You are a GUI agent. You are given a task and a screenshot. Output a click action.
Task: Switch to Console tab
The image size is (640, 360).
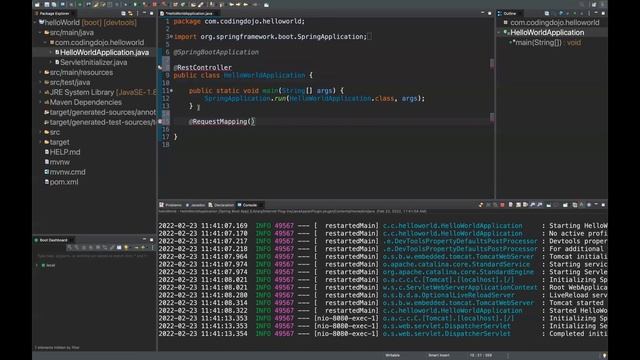(x=249, y=205)
